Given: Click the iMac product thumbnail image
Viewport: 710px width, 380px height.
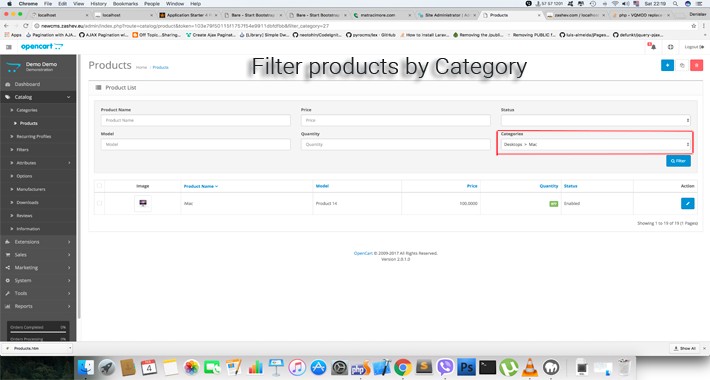Looking at the screenshot, I should 143,203.
